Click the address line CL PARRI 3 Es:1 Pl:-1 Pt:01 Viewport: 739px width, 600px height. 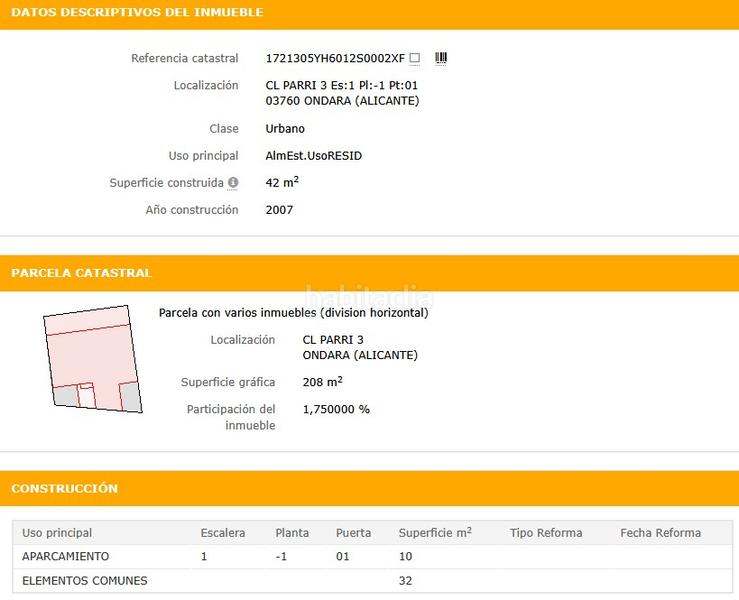(x=342, y=85)
